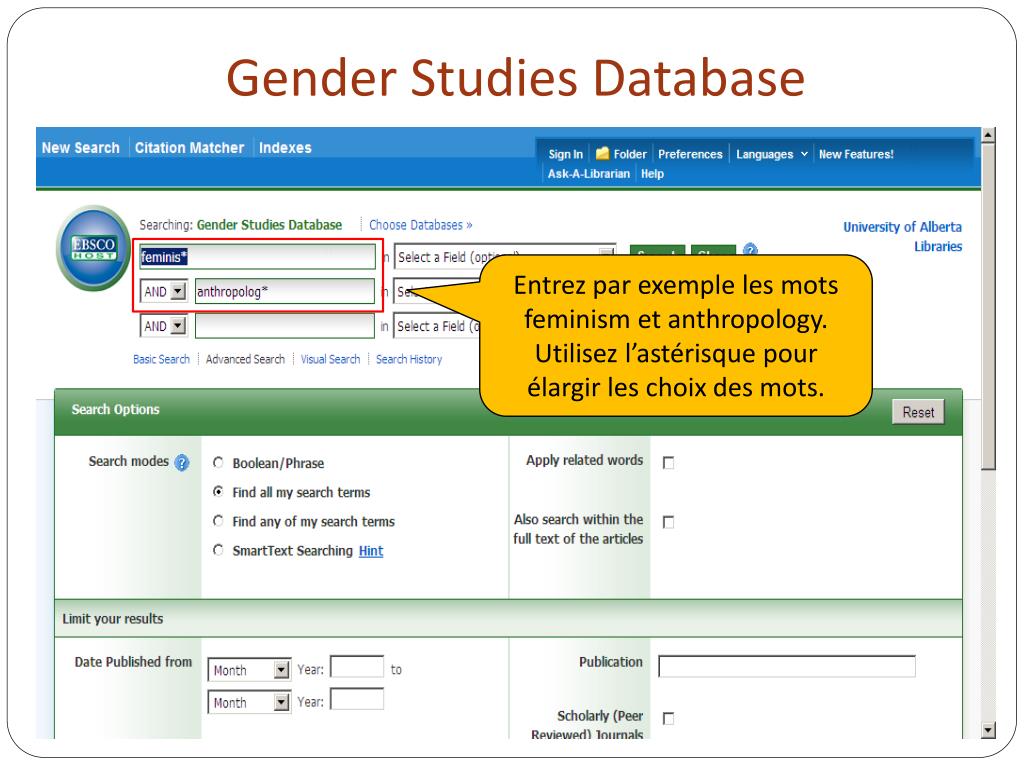Select SmartText Searching mode
This screenshot has width=1024, height=768.
click(x=218, y=550)
